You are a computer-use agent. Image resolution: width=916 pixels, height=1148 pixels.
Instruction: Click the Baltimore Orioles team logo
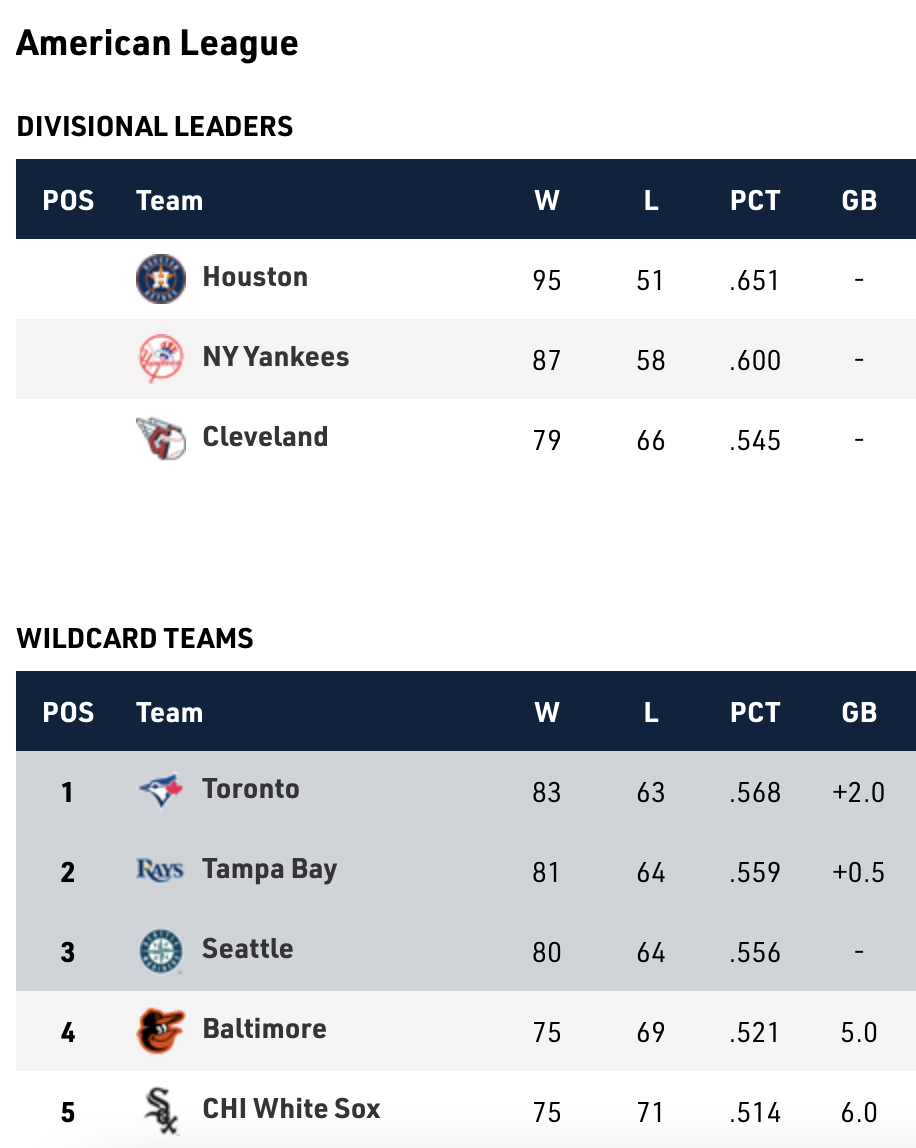click(161, 1031)
